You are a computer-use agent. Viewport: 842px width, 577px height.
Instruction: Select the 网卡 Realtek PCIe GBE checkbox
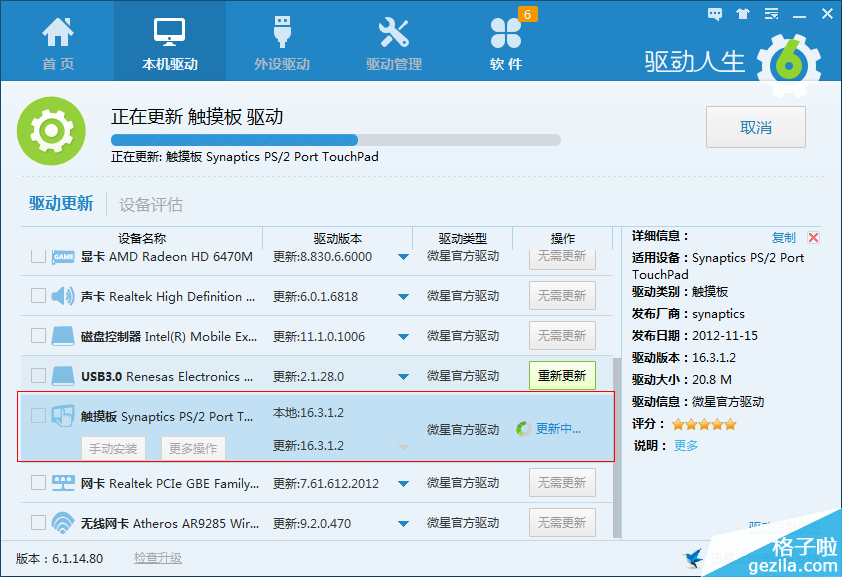pyautogui.click(x=38, y=483)
